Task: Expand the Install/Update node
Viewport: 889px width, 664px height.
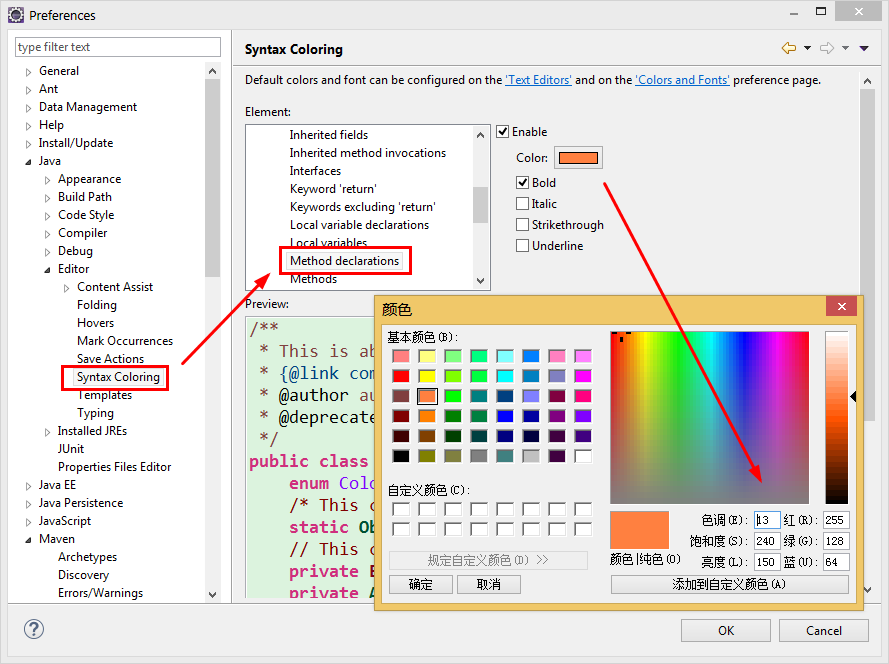Action: [x=28, y=144]
